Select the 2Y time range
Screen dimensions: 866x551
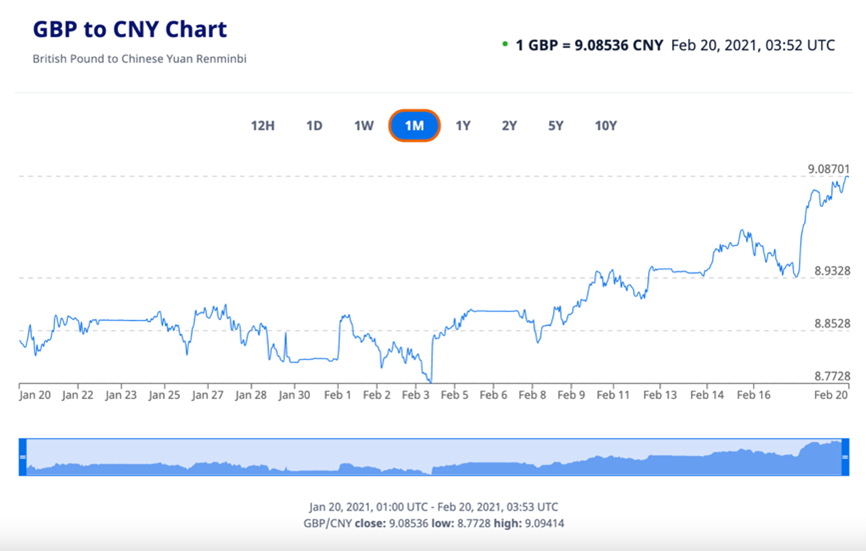(509, 126)
